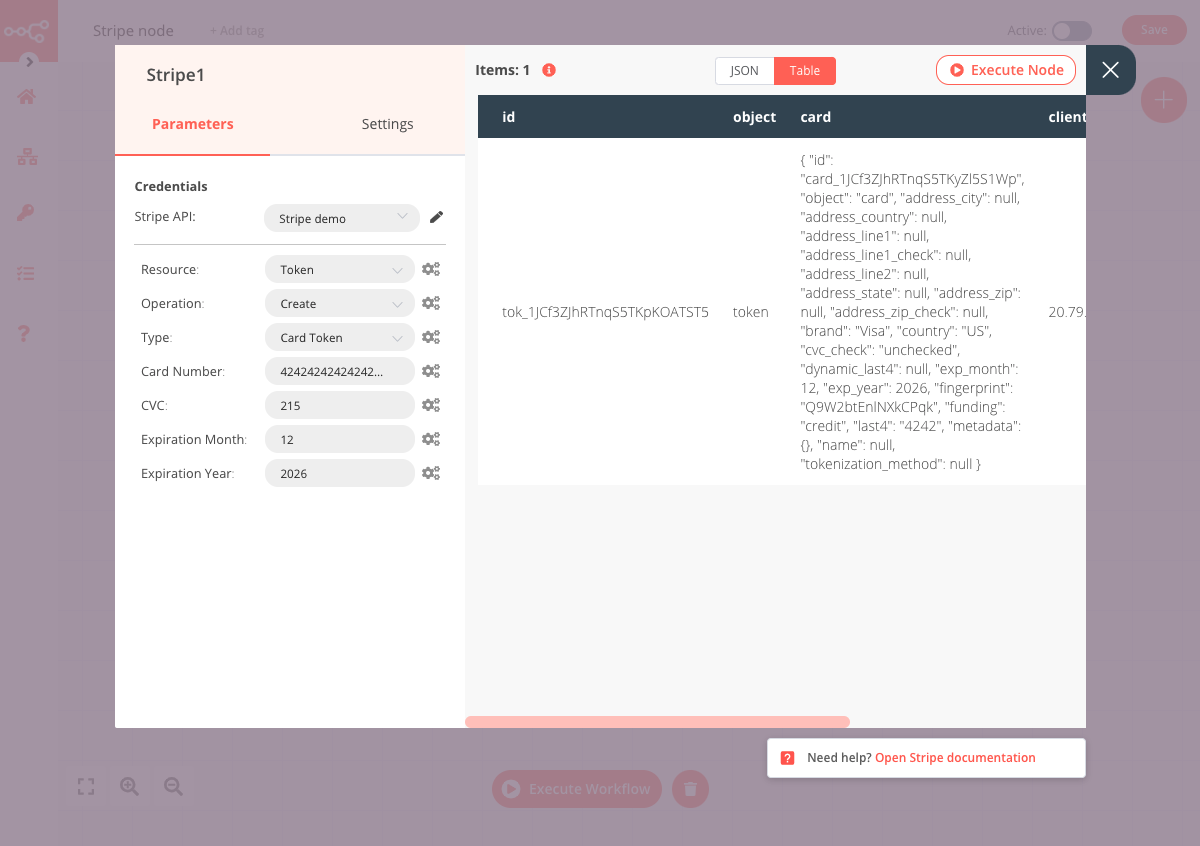Switch to the Settings tab
1200x846 pixels.
[x=387, y=124]
